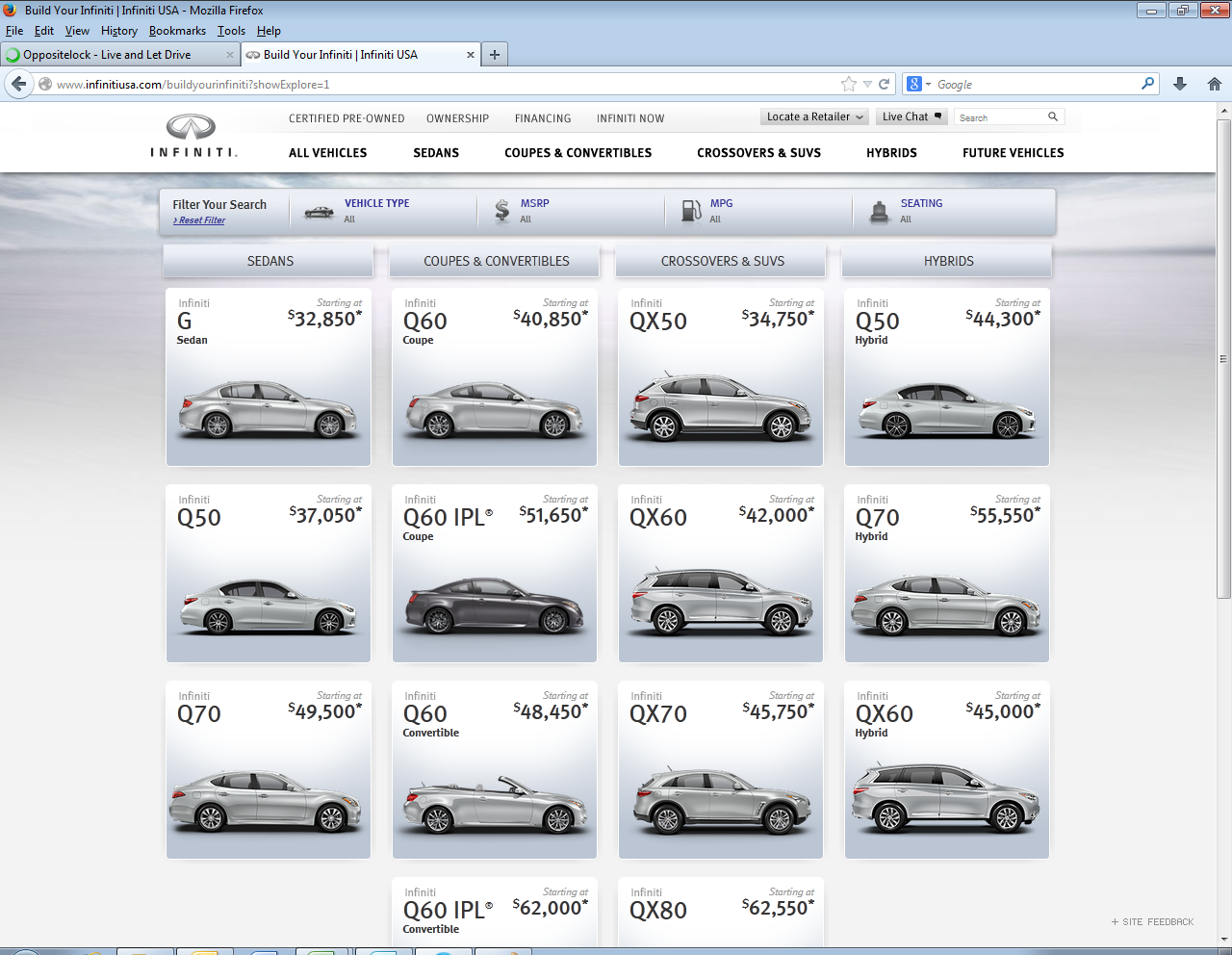Select the Q60 Coupe $40,850 card
Viewport: 1232px width, 955px height.
click(x=495, y=377)
